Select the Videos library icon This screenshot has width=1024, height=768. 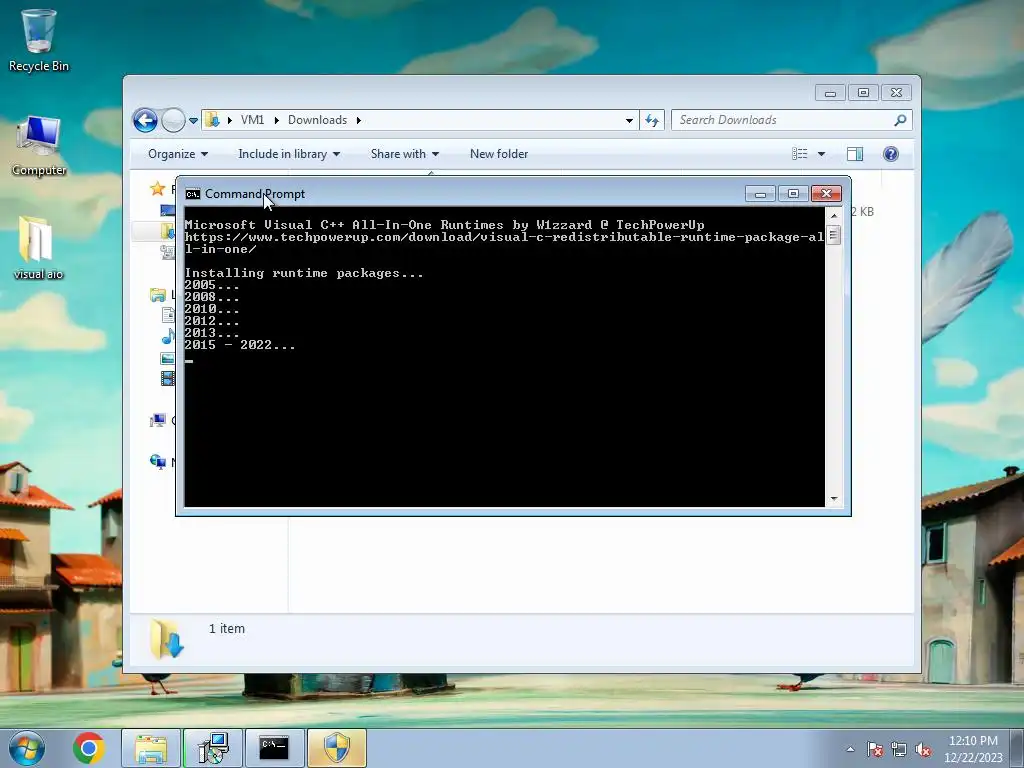click(x=168, y=378)
